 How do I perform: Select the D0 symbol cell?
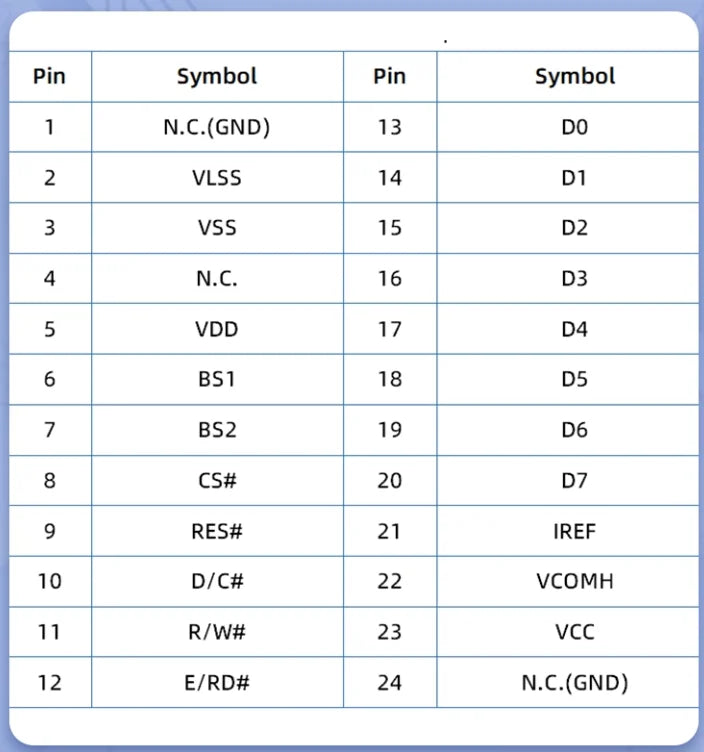point(568,127)
